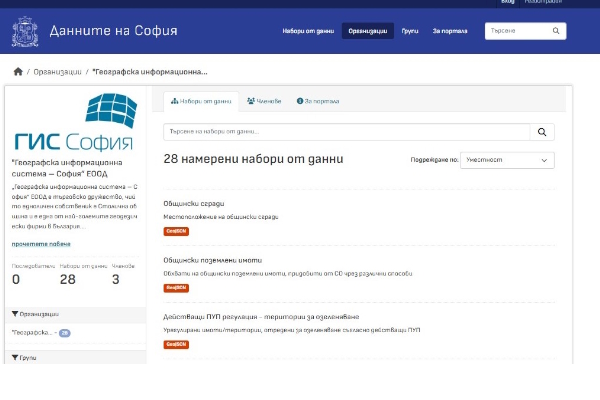Click GeoJSON badge under Общински поземлени имоти

[x=176, y=288]
